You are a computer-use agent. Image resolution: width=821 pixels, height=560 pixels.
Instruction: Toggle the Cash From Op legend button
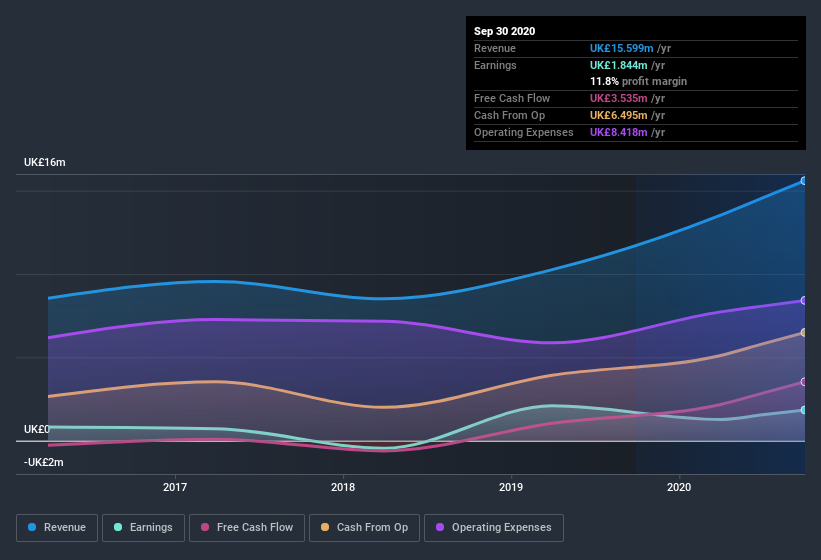(x=364, y=528)
